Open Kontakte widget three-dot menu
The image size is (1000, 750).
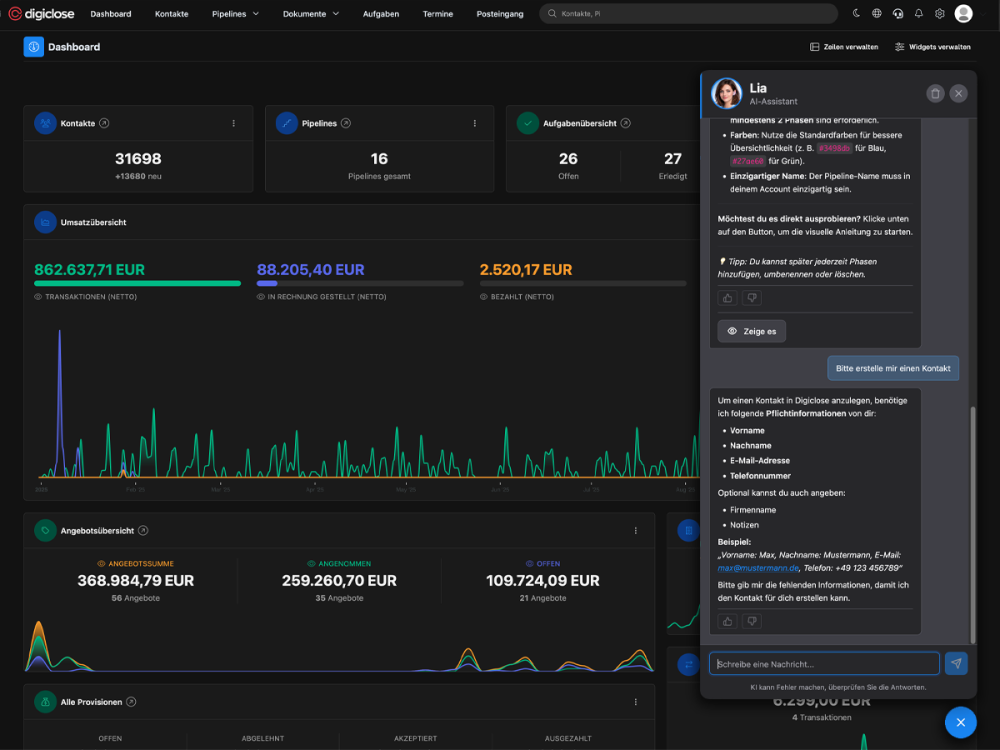[233, 123]
